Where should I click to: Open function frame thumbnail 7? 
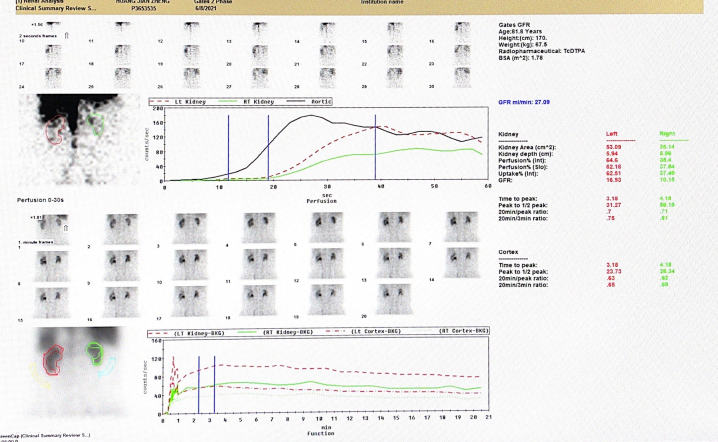point(462,226)
